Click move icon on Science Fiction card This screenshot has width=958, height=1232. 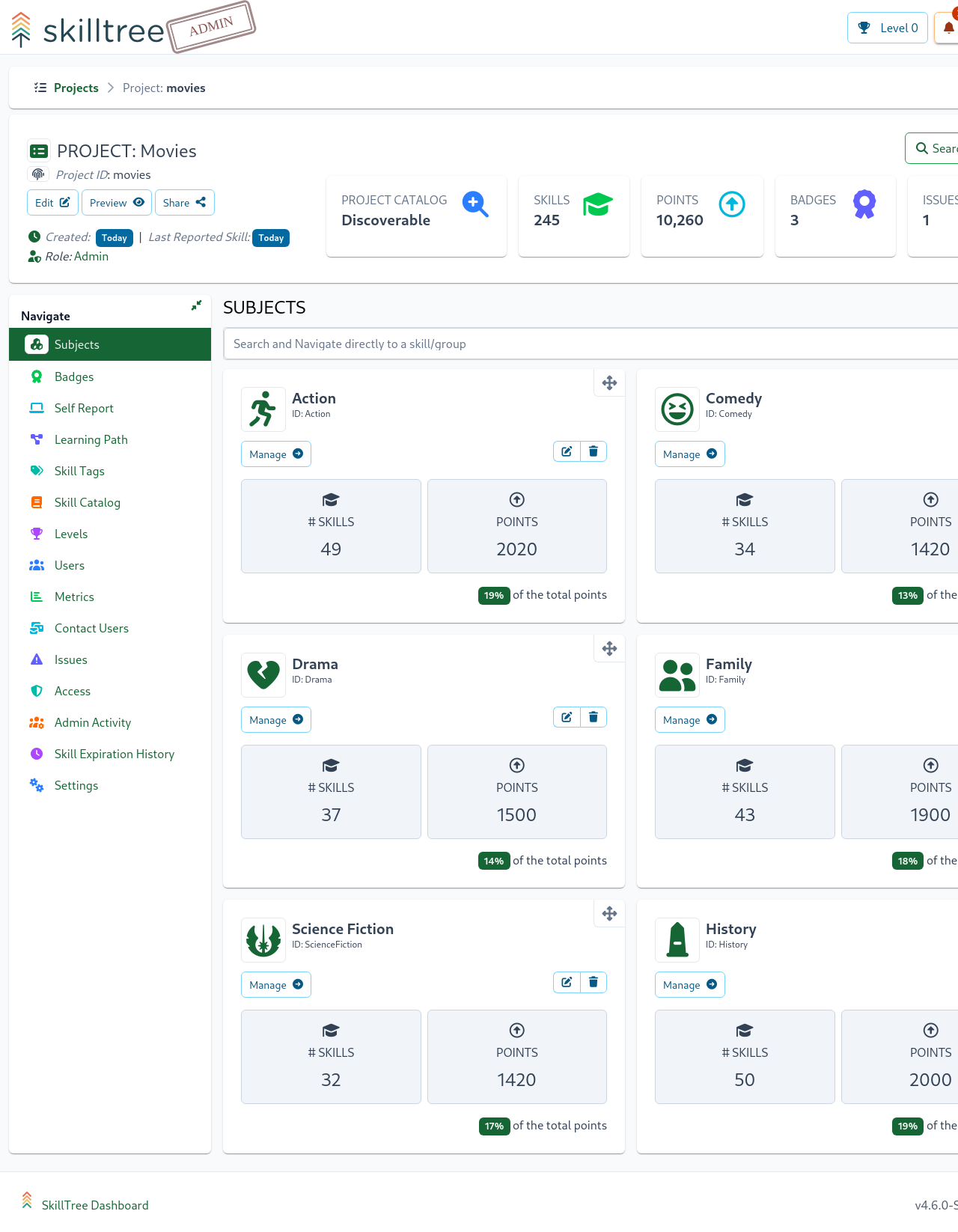609,913
